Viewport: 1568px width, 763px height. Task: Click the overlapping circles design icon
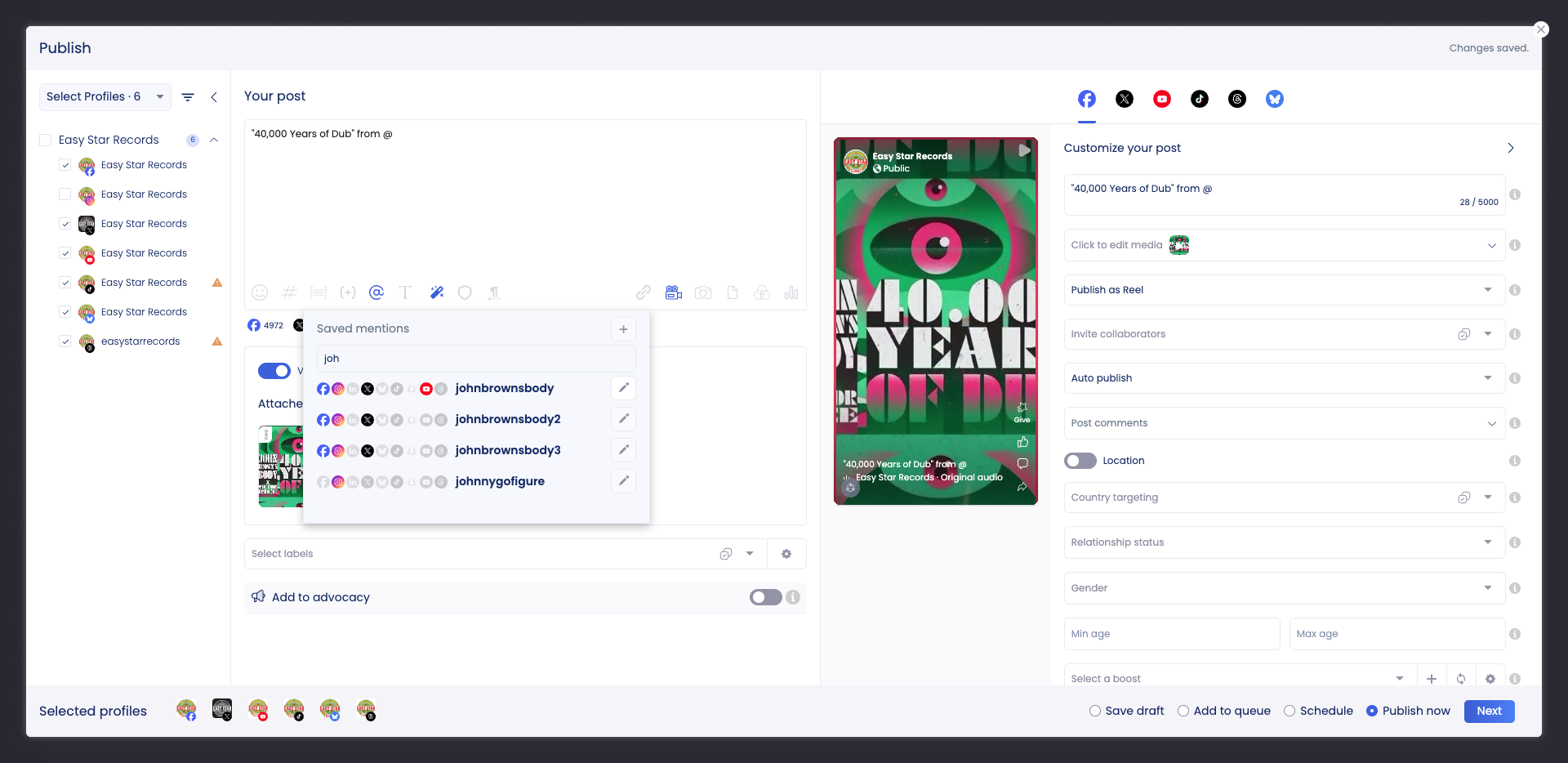pos(762,292)
